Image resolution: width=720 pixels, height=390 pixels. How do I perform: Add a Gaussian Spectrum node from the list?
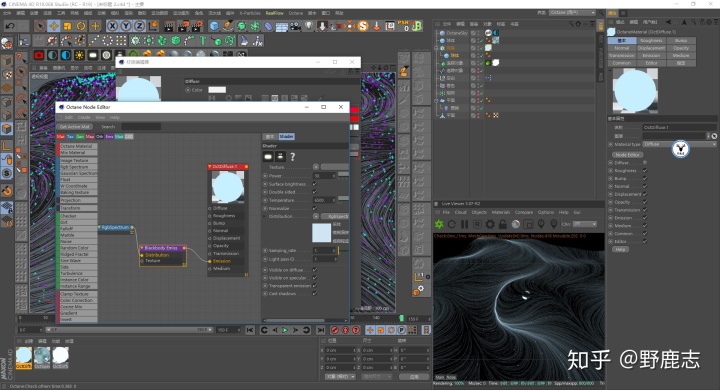(x=78, y=173)
